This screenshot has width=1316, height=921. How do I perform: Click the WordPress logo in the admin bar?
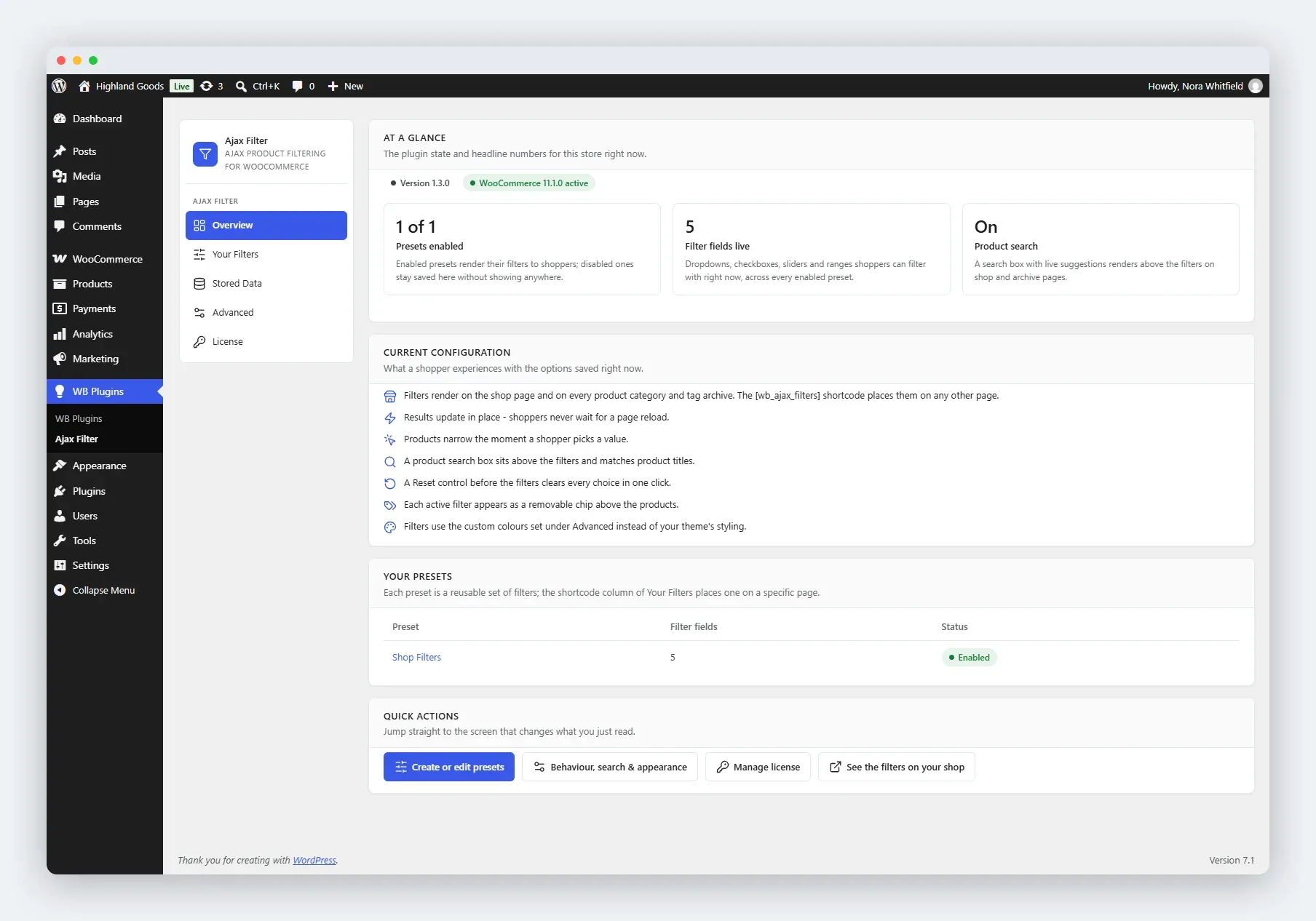pyautogui.click(x=60, y=86)
